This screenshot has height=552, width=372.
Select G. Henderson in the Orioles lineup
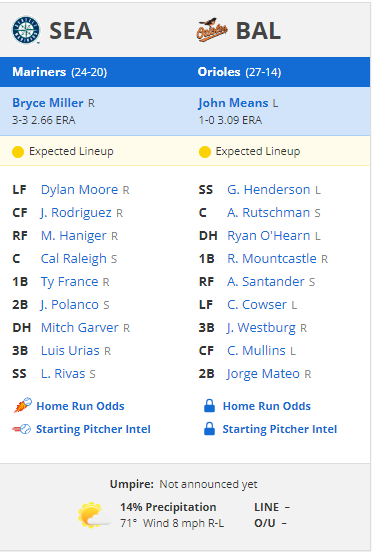click(x=269, y=190)
